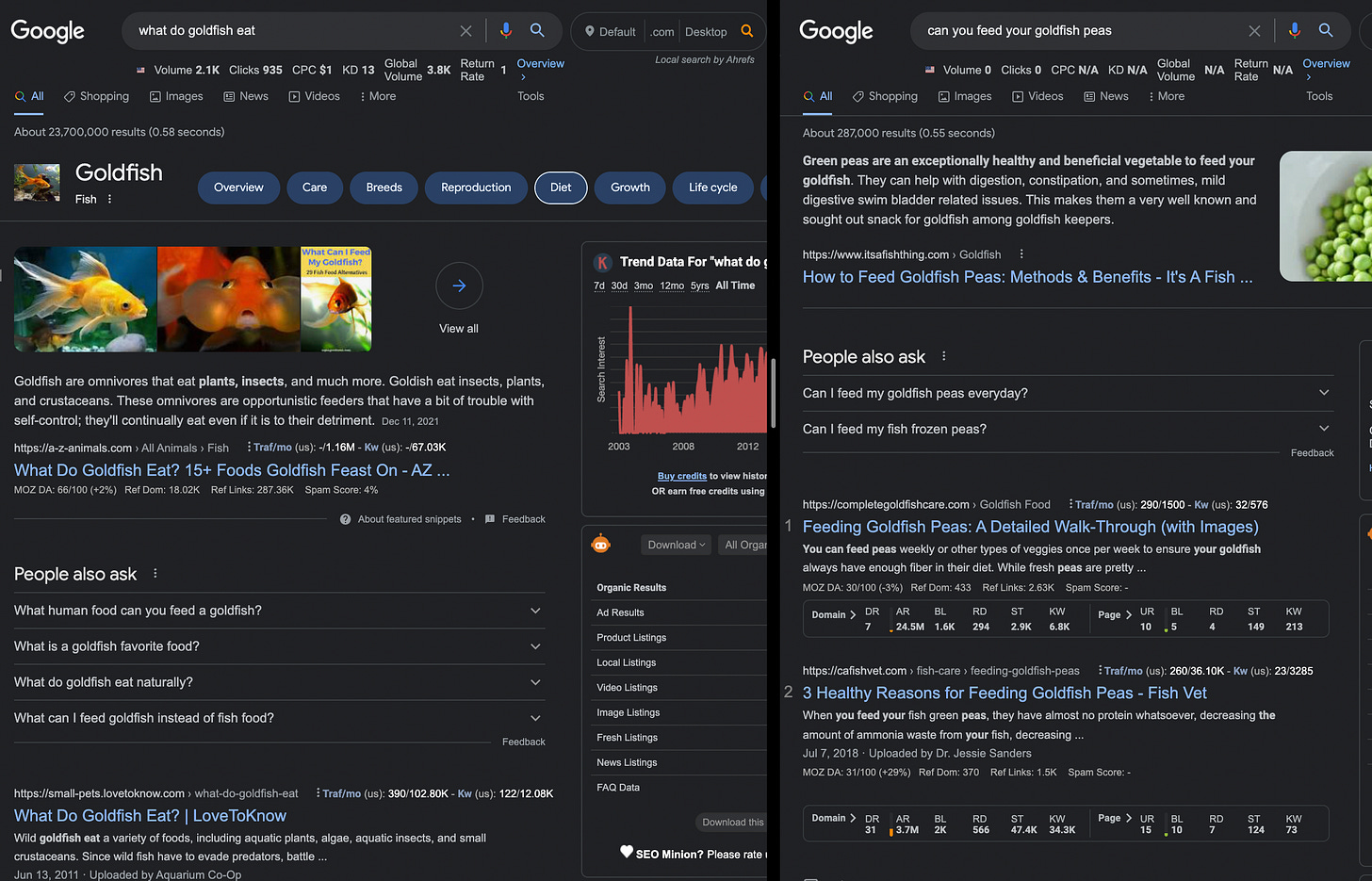Open green peas image thumbnail

tap(1326, 217)
